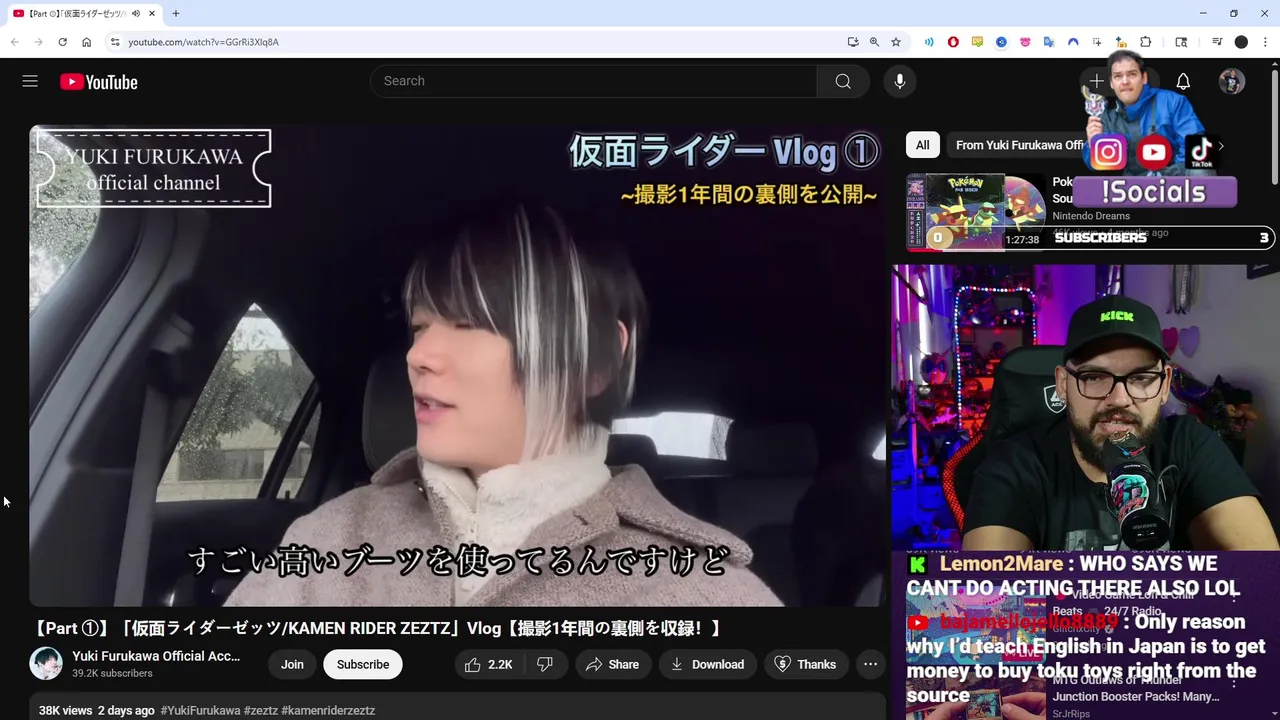The height and width of the screenshot is (720, 1280).
Task: Open the pink pig extension icon
Action: coord(1025,42)
